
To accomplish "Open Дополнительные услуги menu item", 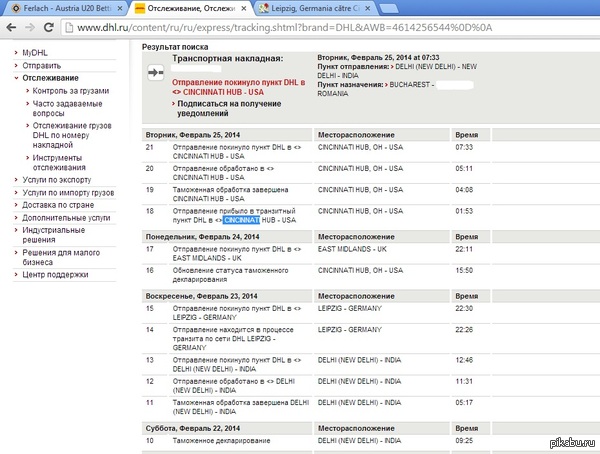I will 66,218.
